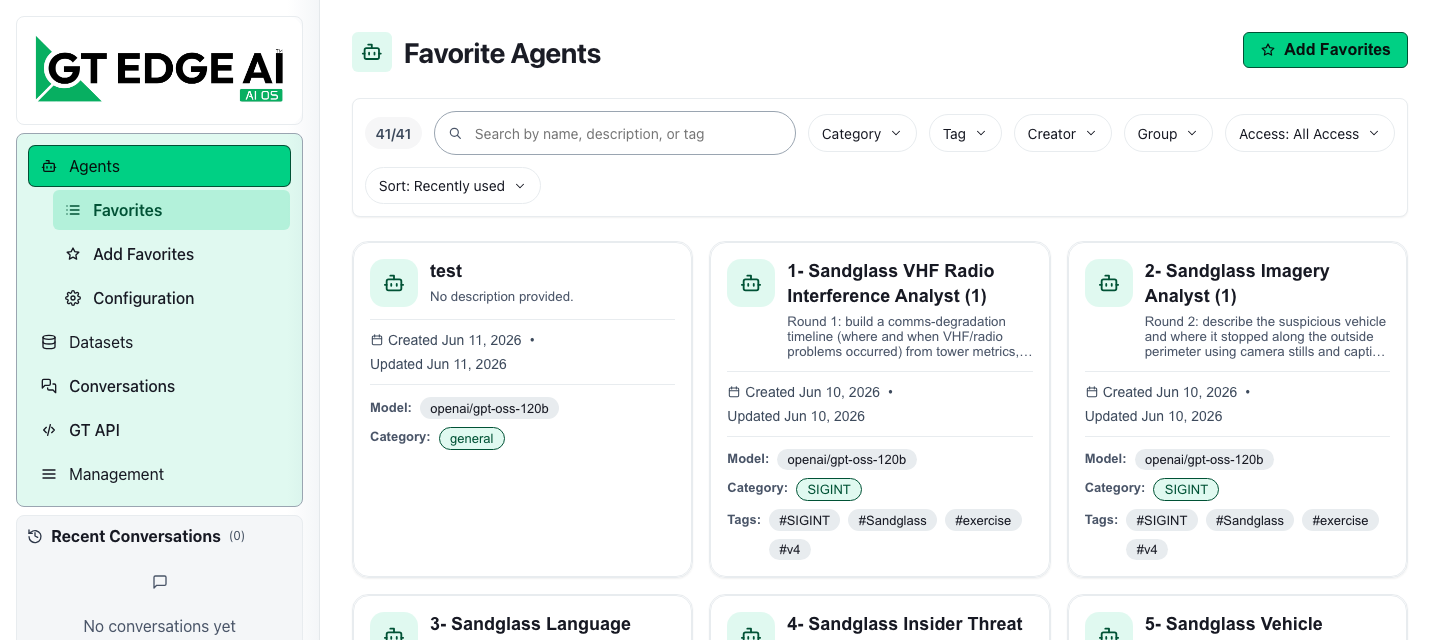Open the Sort: Recently used dropdown

coord(452,186)
